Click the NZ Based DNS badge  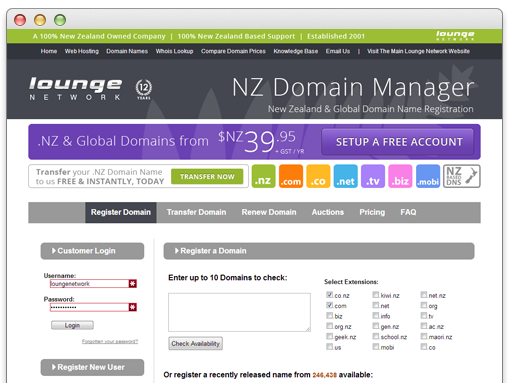[462, 176]
